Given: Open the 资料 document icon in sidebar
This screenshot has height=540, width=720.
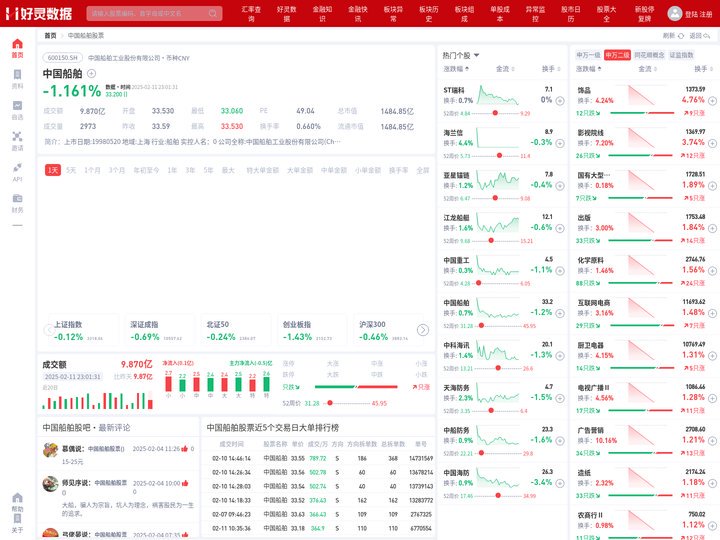Looking at the screenshot, I should pyautogui.click(x=17, y=74).
